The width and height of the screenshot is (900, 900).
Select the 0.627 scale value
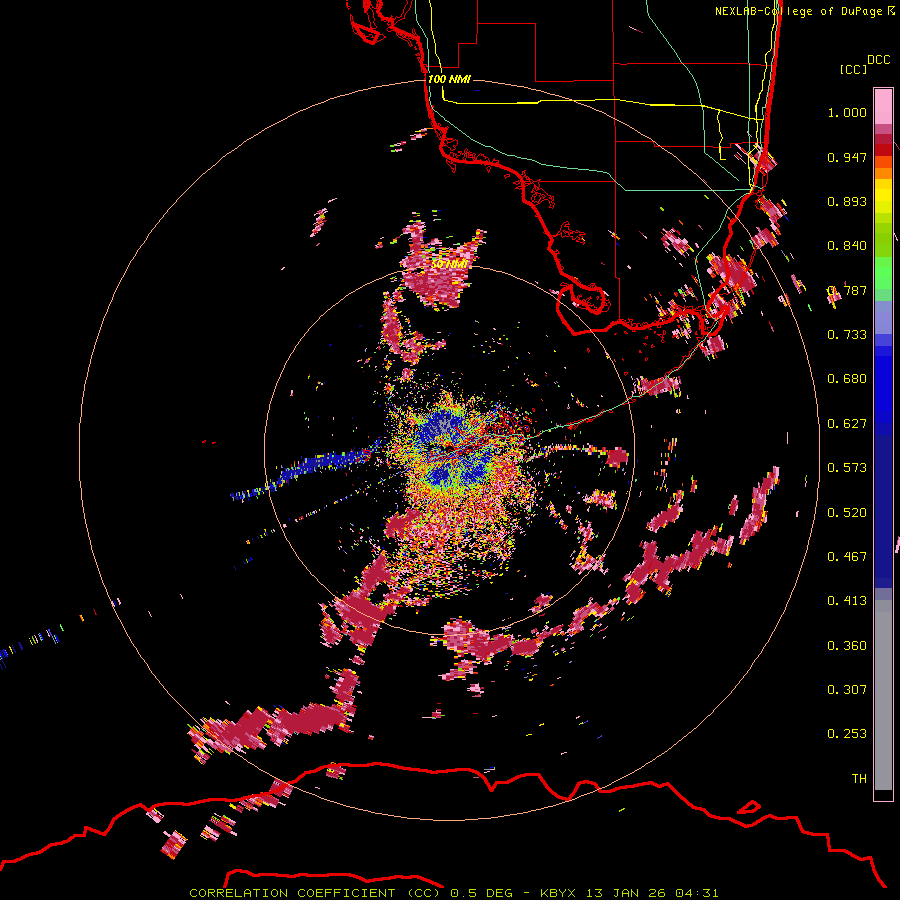point(847,424)
